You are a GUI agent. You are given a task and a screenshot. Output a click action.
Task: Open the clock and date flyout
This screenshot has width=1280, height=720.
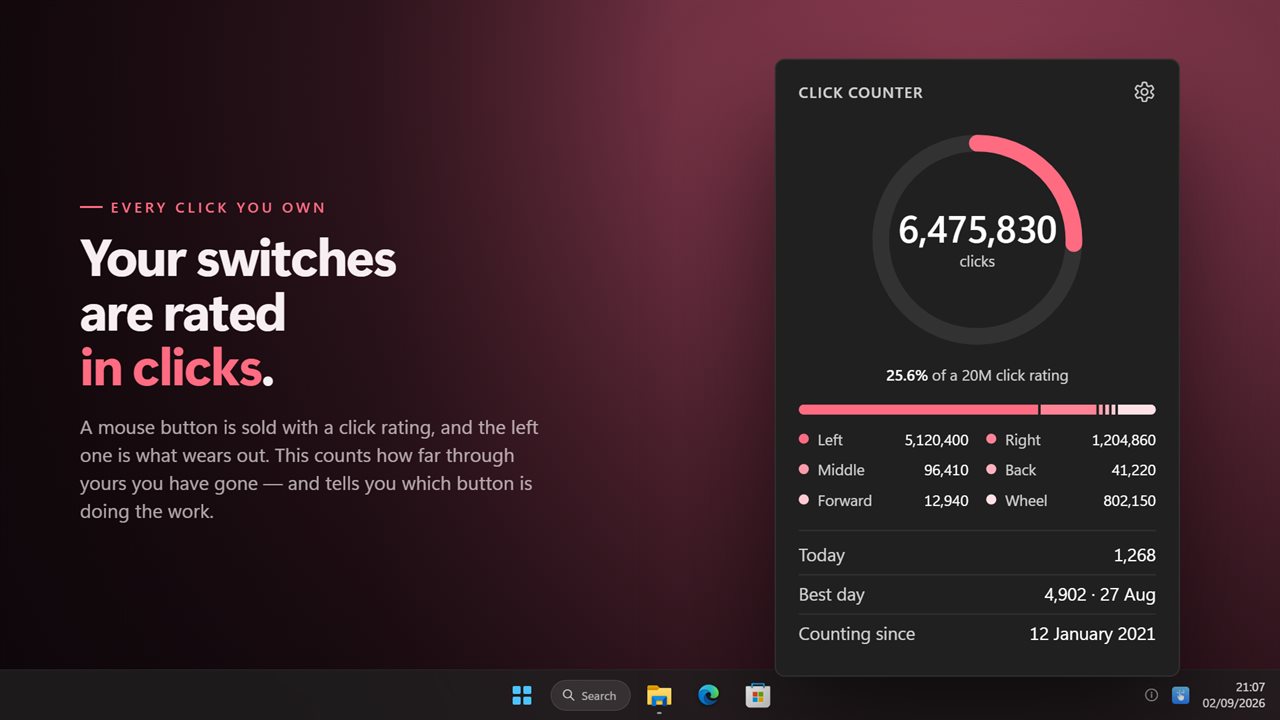point(1236,695)
